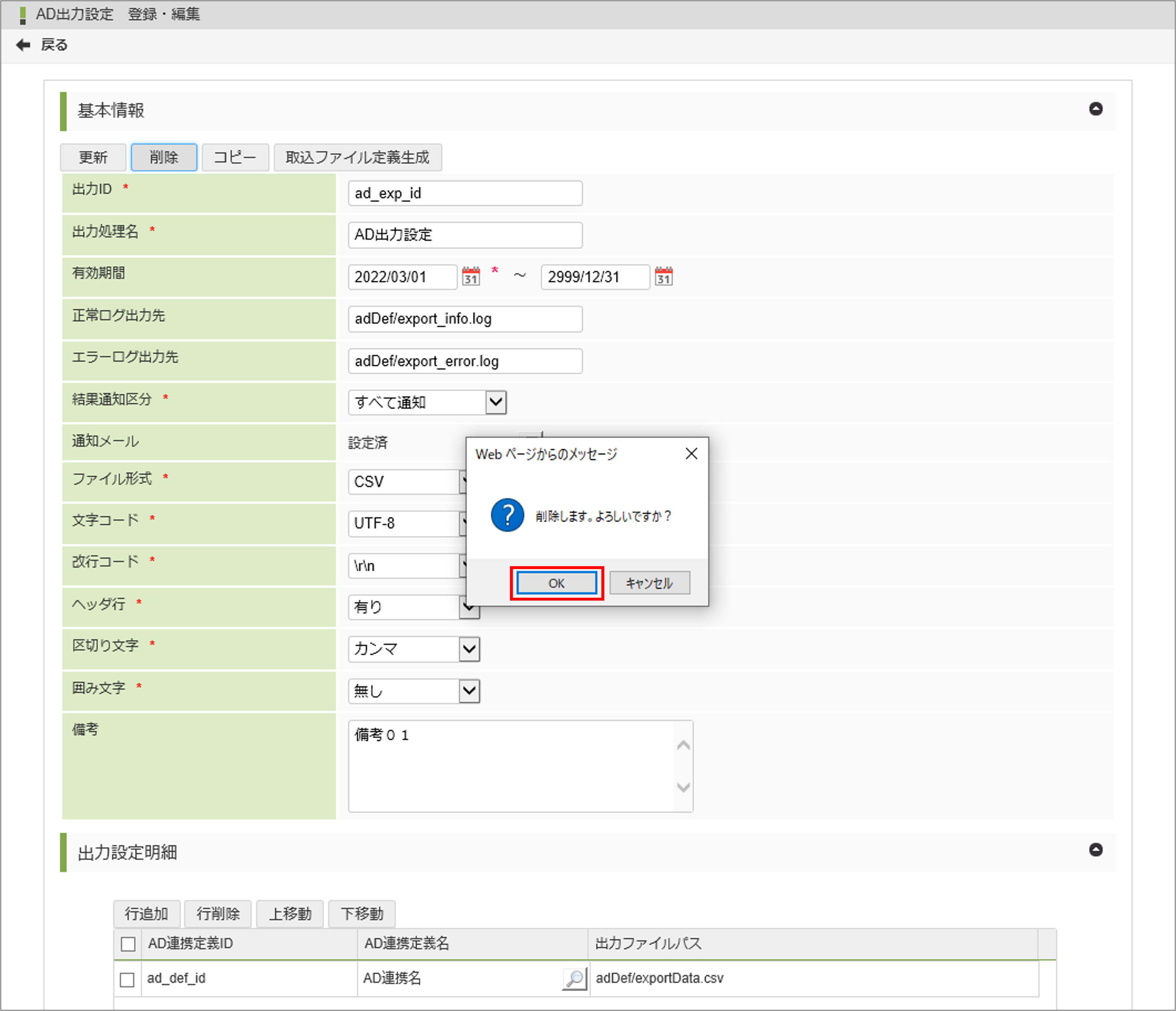The width and height of the screenshot is (1176, 1011).
Task: Close the message dialog with X
Action: (691, 453)
